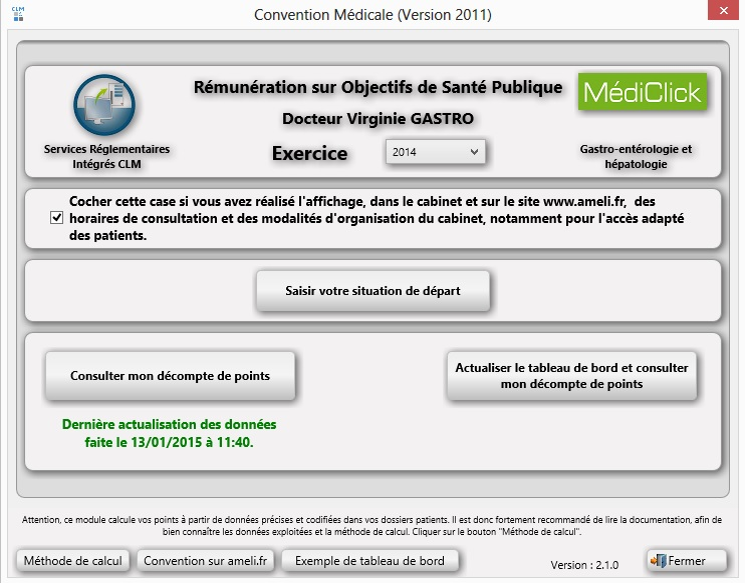This screenshot has height=583, width=745.
Task: Click Actualiser le tableau de bord button
Action: [572, 376]
